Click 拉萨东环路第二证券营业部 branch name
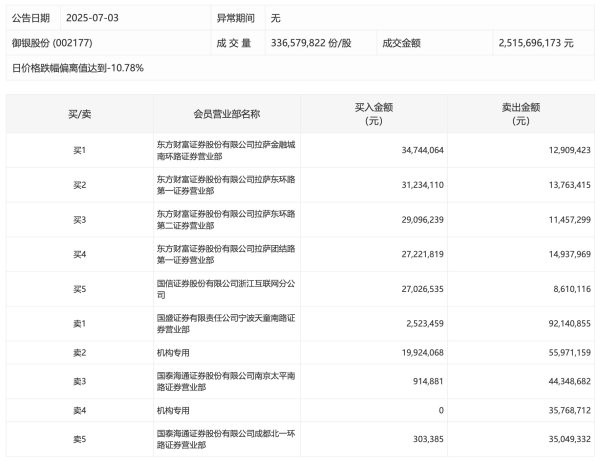 click(226, 220)
